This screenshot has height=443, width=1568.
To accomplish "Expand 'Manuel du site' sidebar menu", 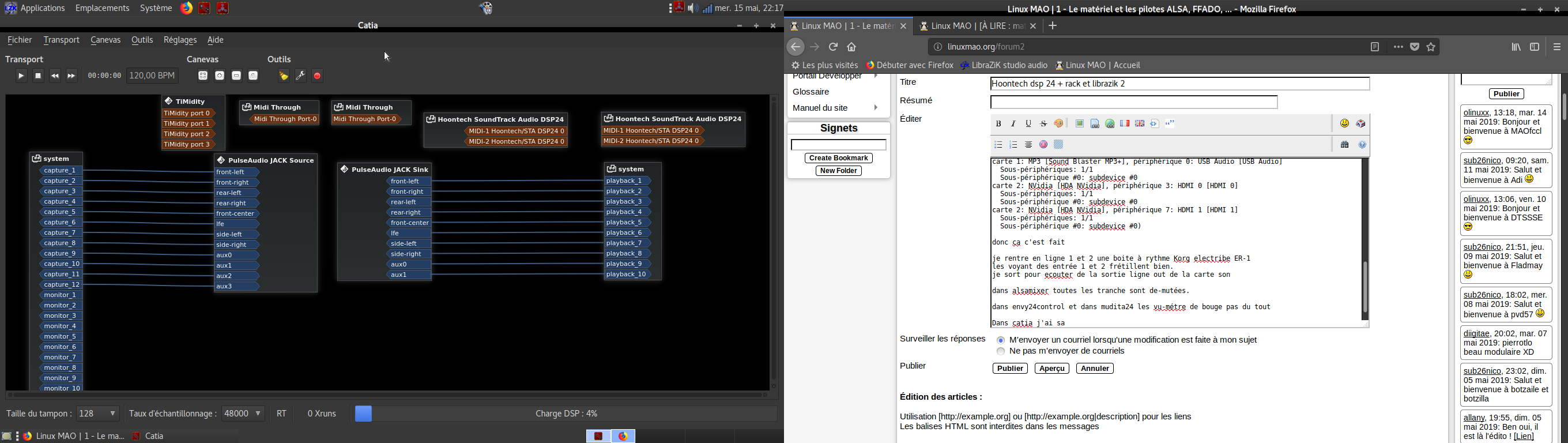I will point(835,108).
